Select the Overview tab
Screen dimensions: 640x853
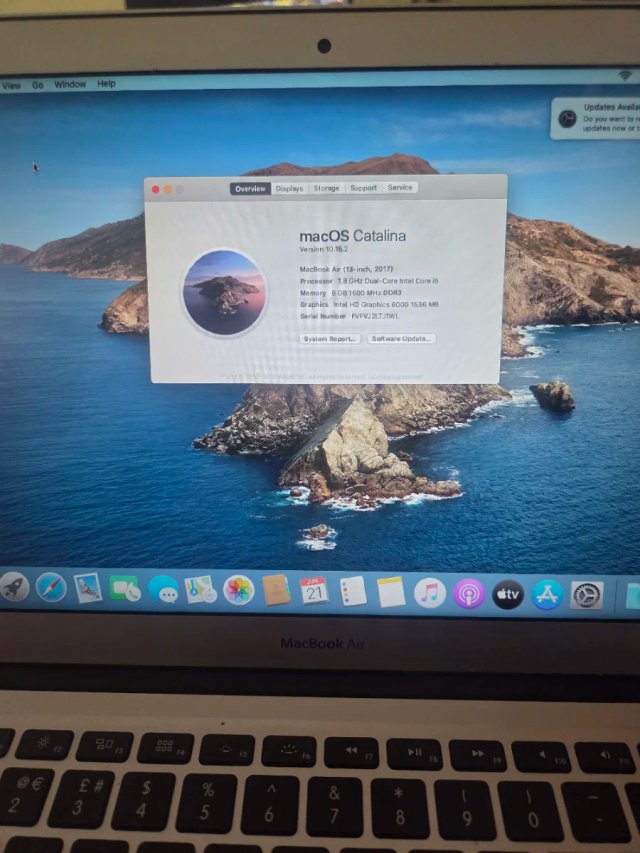[250, 189]
